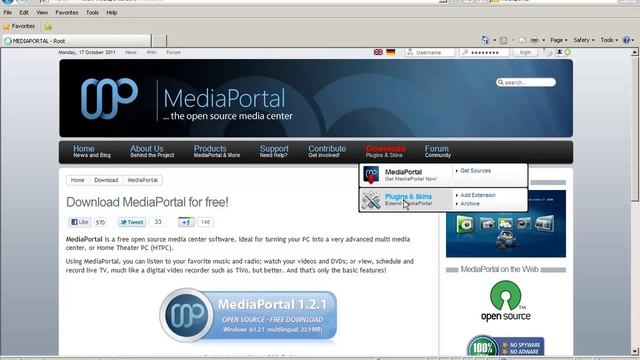Click the IE Help question mark icon

click(626, 40)
